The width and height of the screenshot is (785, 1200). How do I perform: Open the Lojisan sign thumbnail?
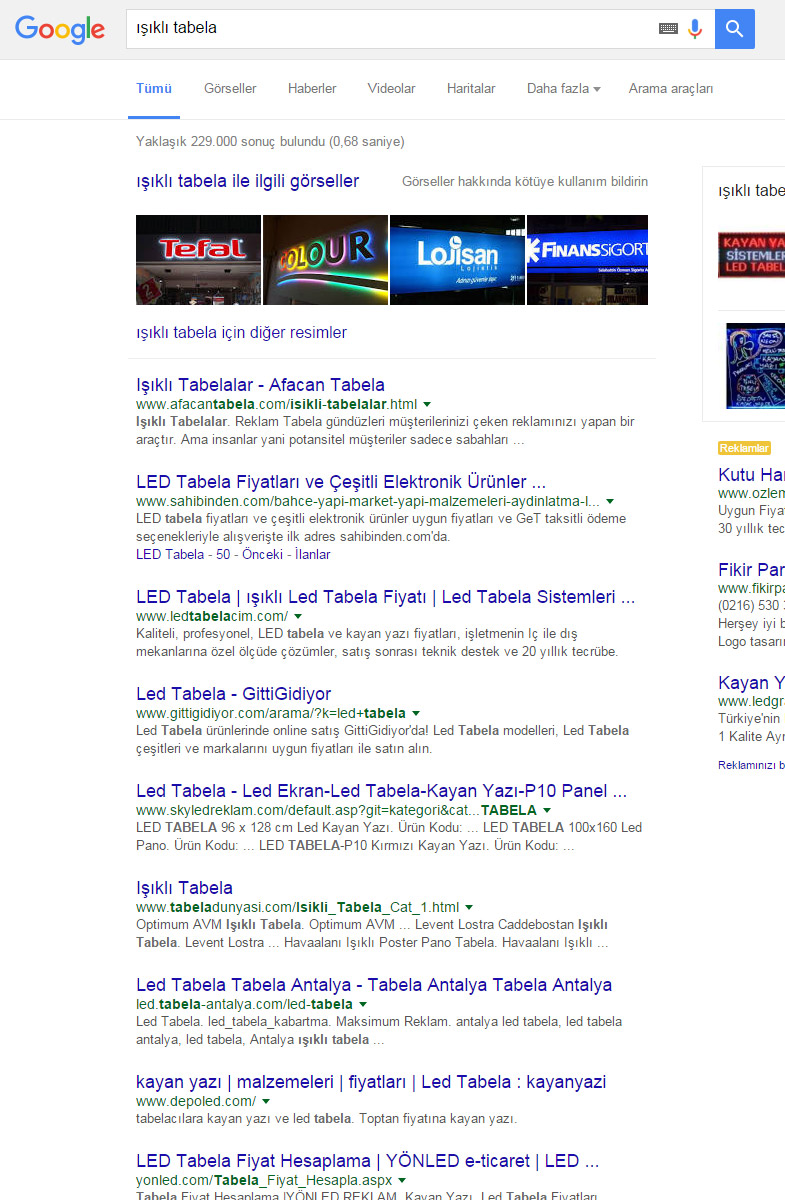click(x=457, y=260)
